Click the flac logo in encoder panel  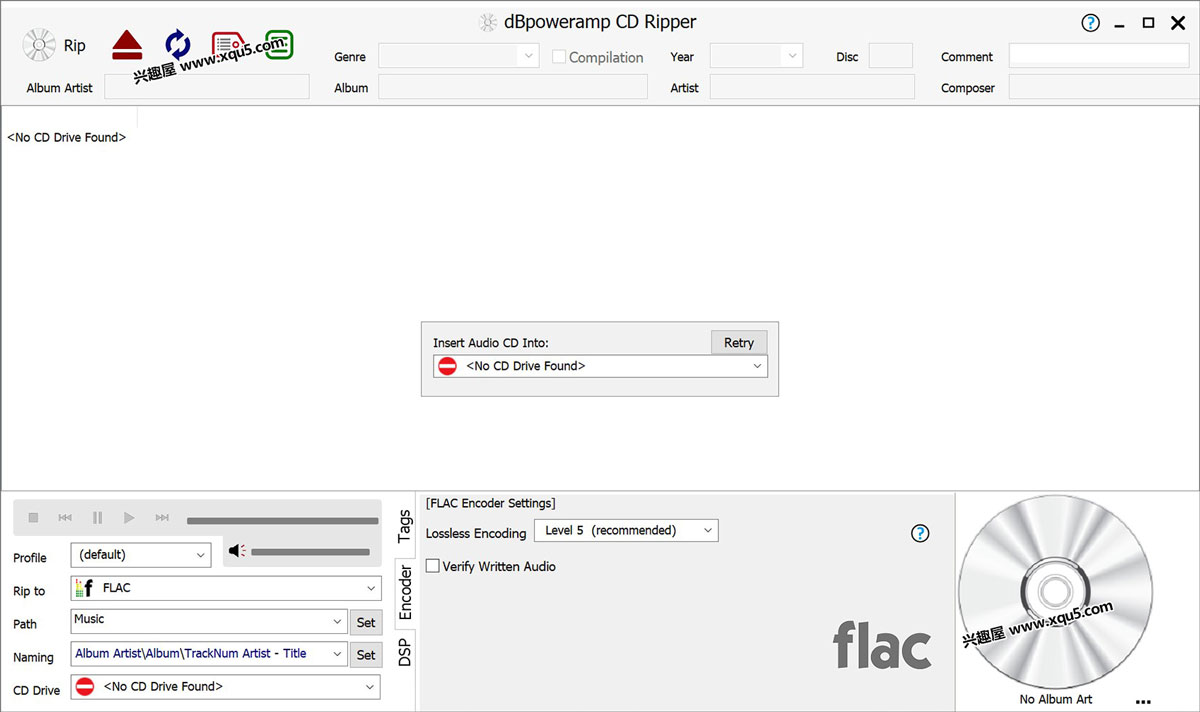tap(882, 645)
